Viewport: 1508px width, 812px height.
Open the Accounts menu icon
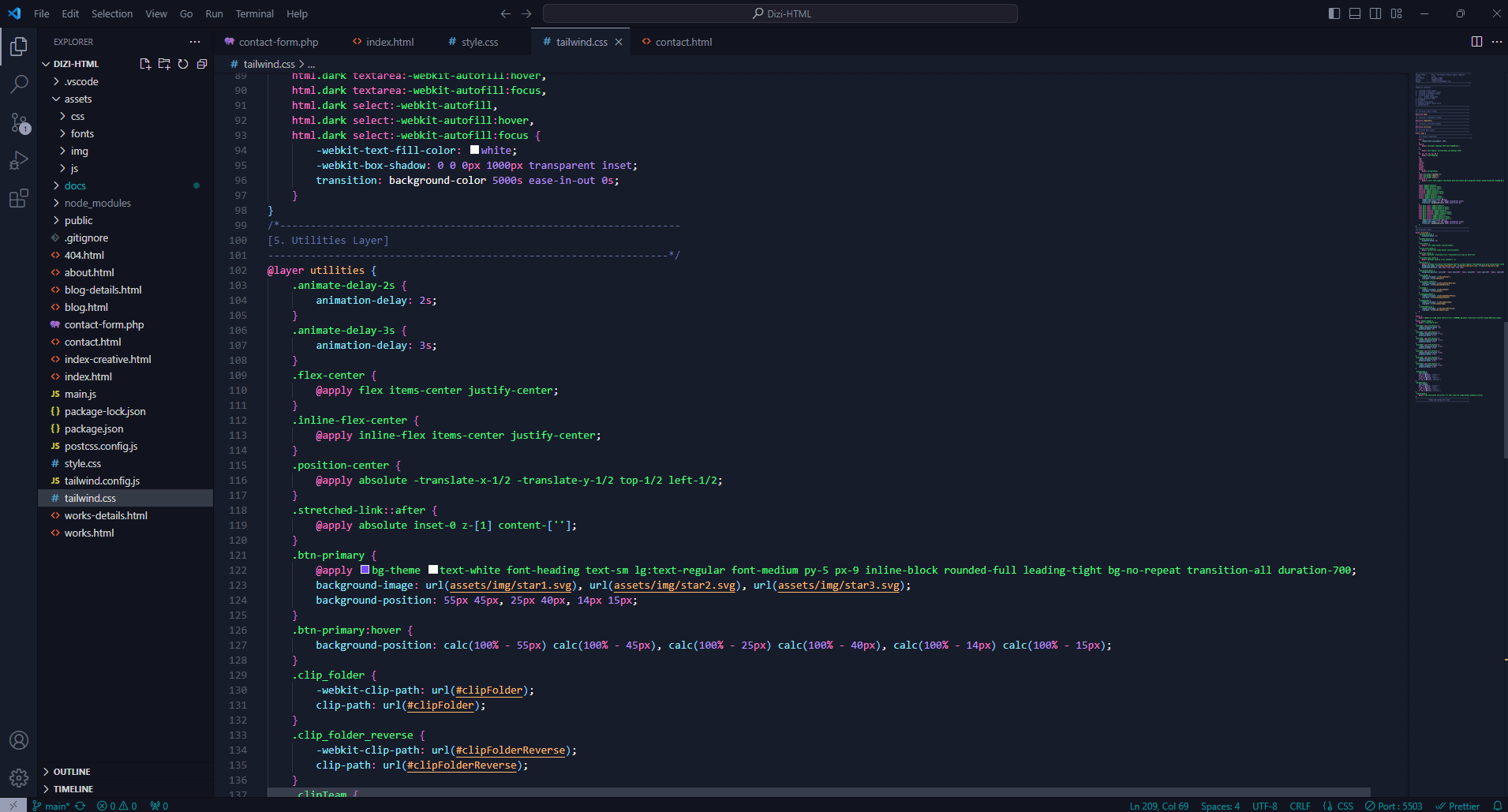tap(19, 740)
